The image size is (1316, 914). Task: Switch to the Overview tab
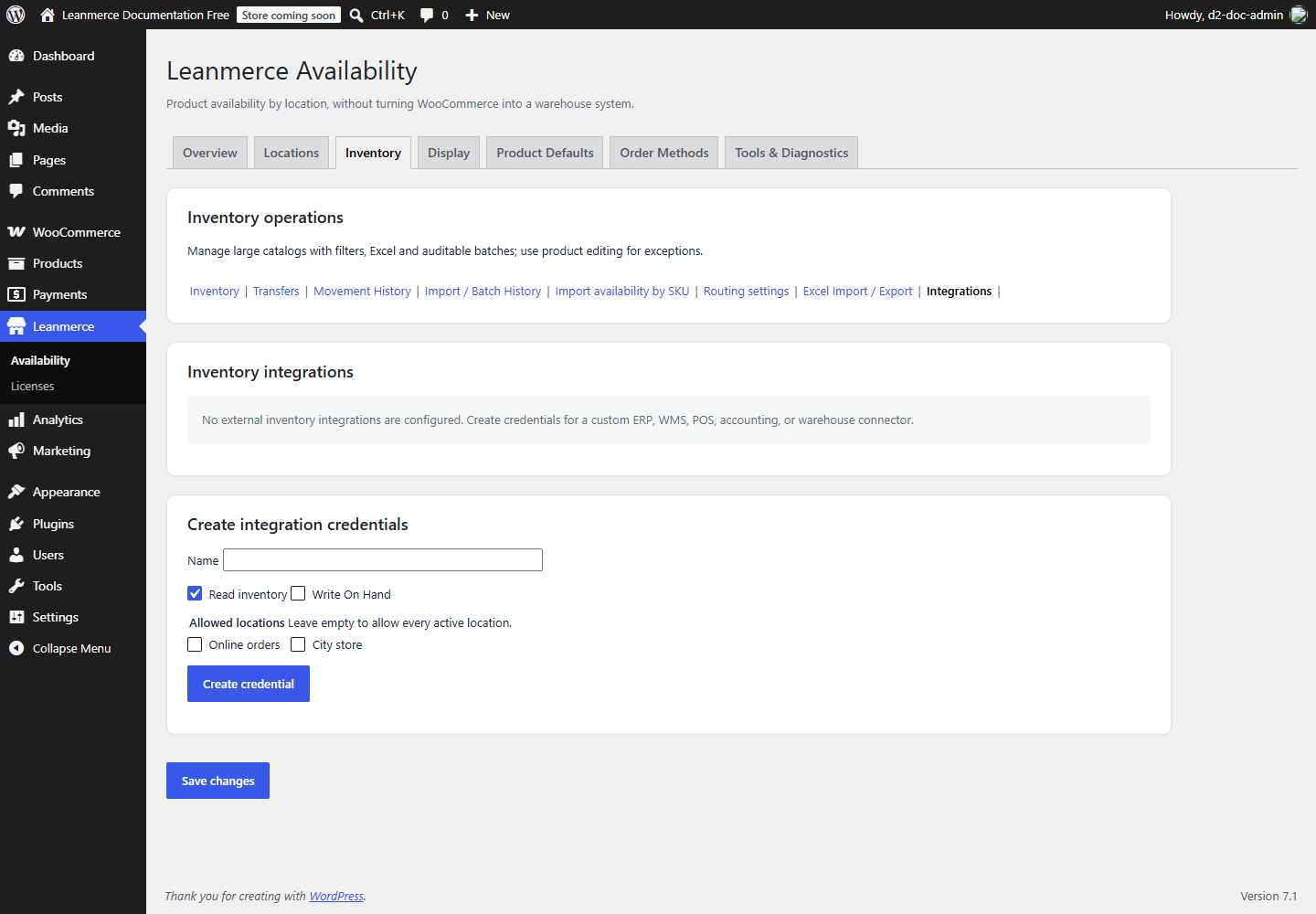[x=210, y=153]
